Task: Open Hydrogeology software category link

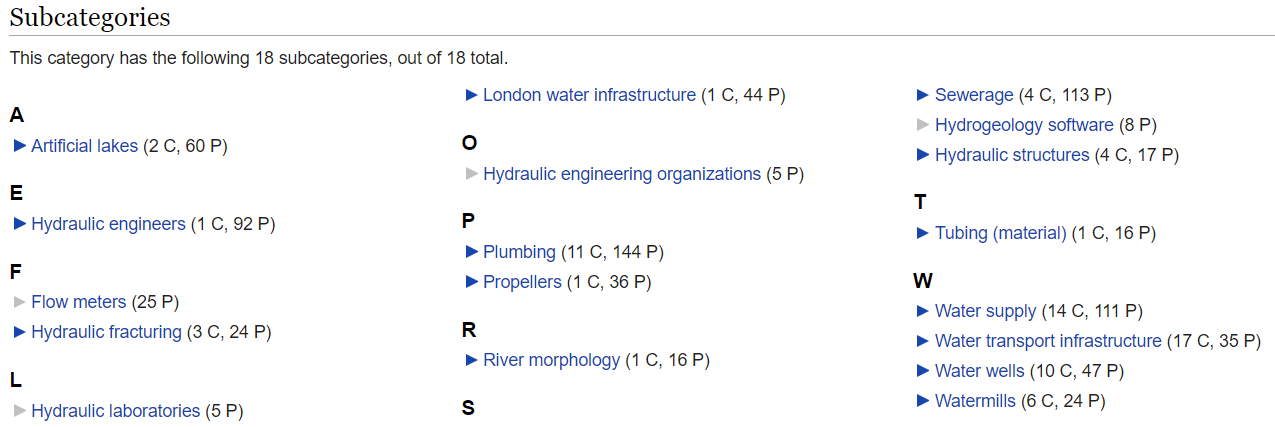Action: coord(1024,125)
